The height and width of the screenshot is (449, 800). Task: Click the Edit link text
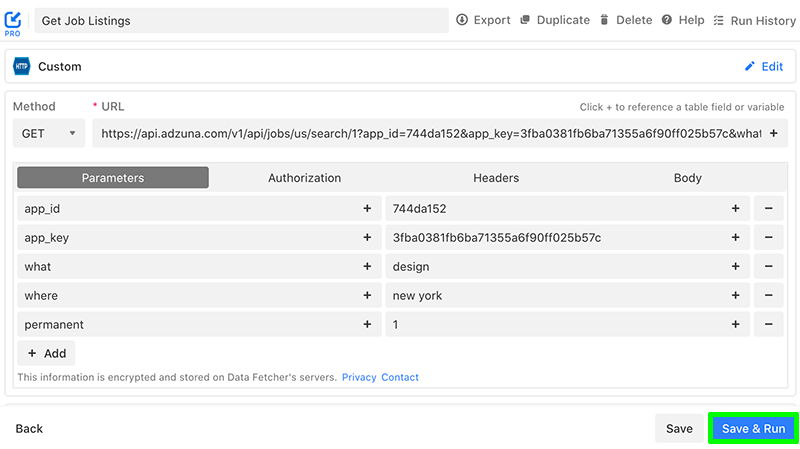pyautogui.click(x=772, y=66)
